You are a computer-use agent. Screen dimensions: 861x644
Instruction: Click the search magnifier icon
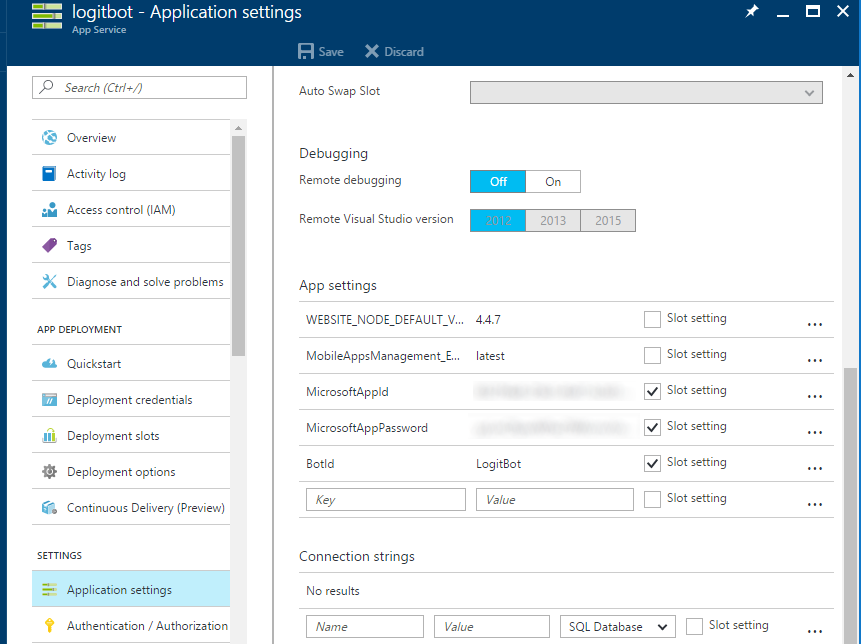[x=47, y=87]
